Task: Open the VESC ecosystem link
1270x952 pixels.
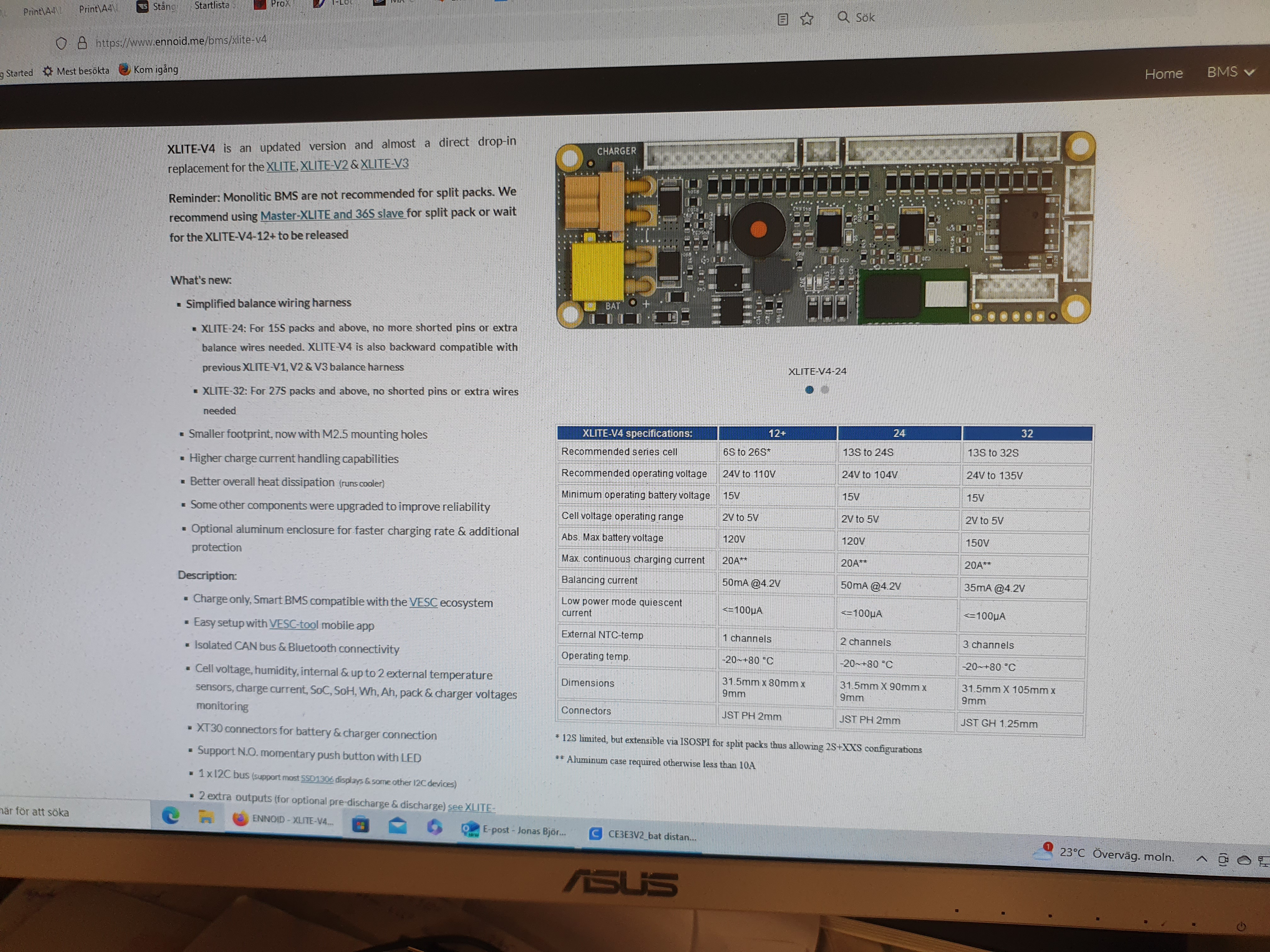Action: pos(423,602)
